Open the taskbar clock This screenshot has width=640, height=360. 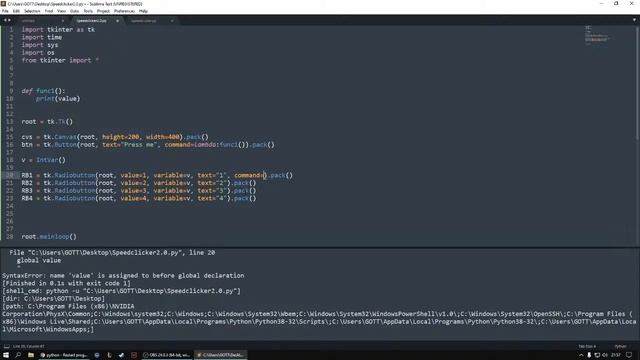point(616,355)
